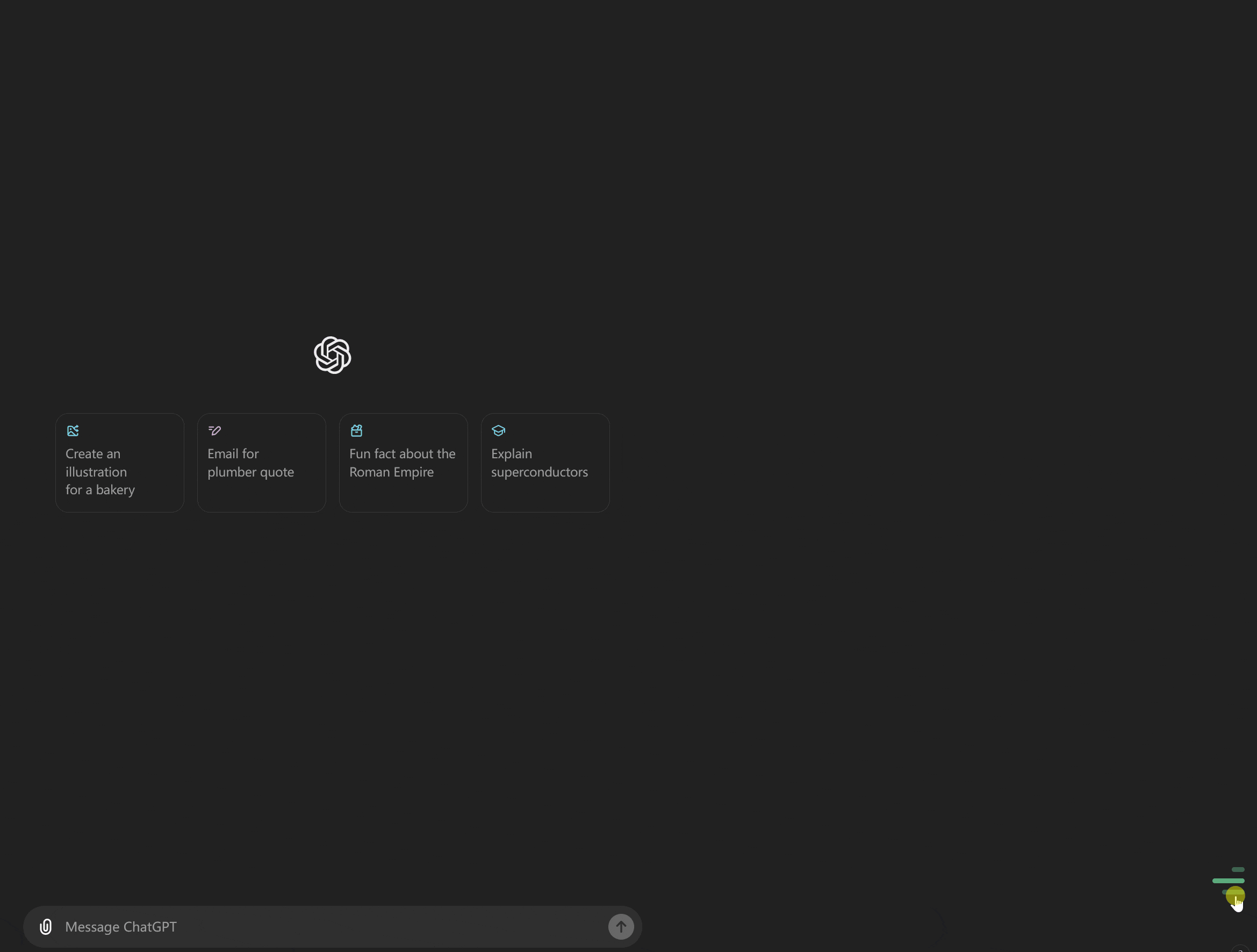Click the word 'superconductors' on the card

coord(539,472)
